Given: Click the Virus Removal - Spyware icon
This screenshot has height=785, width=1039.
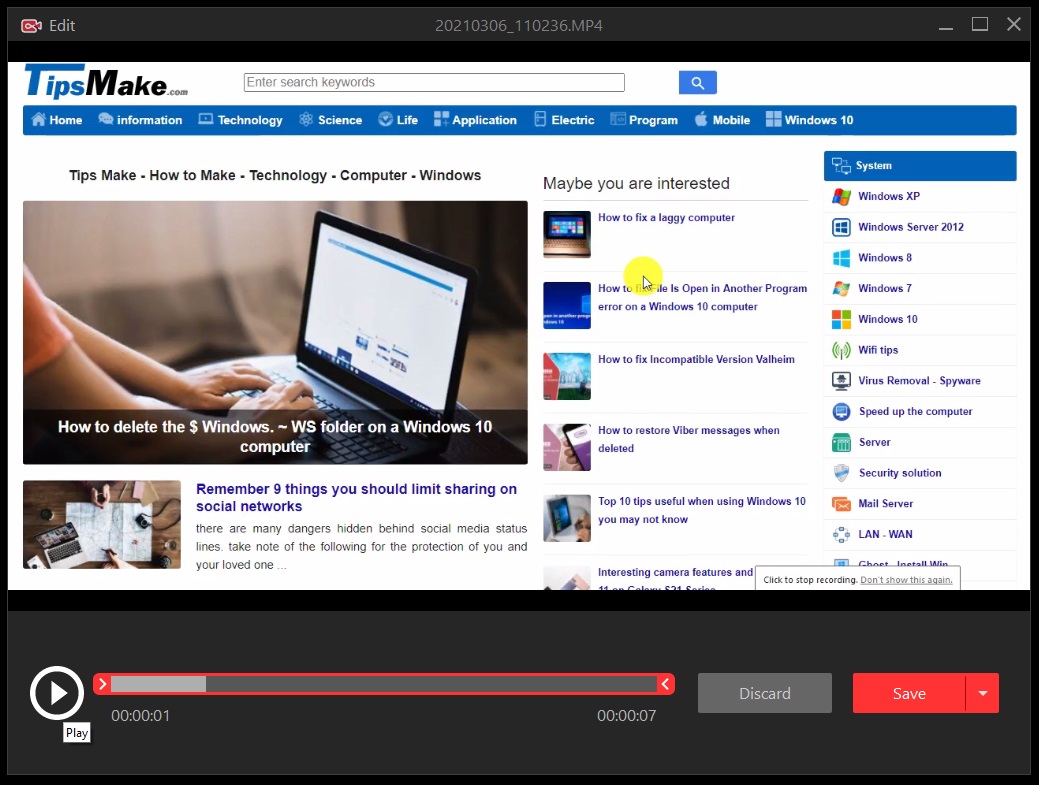Looking at the screenshot, I should (841, 381).
